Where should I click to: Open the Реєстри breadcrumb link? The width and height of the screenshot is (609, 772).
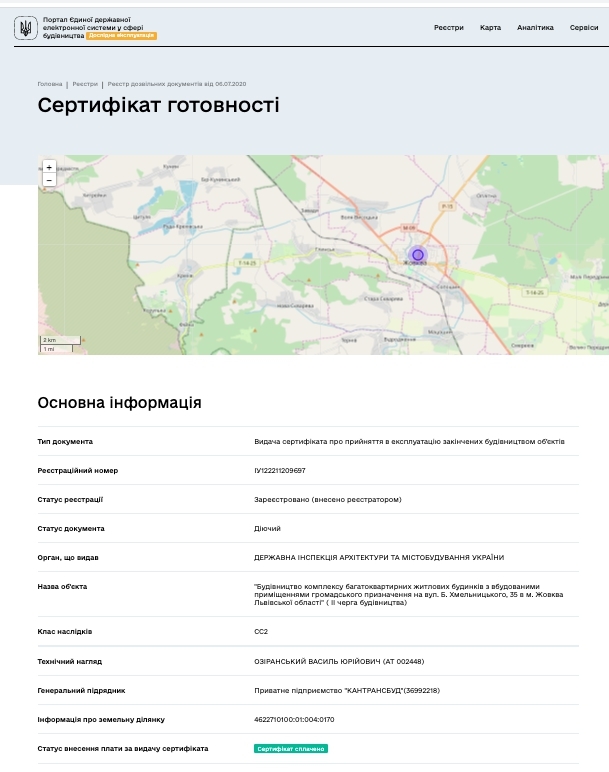[x=85, y=84]
